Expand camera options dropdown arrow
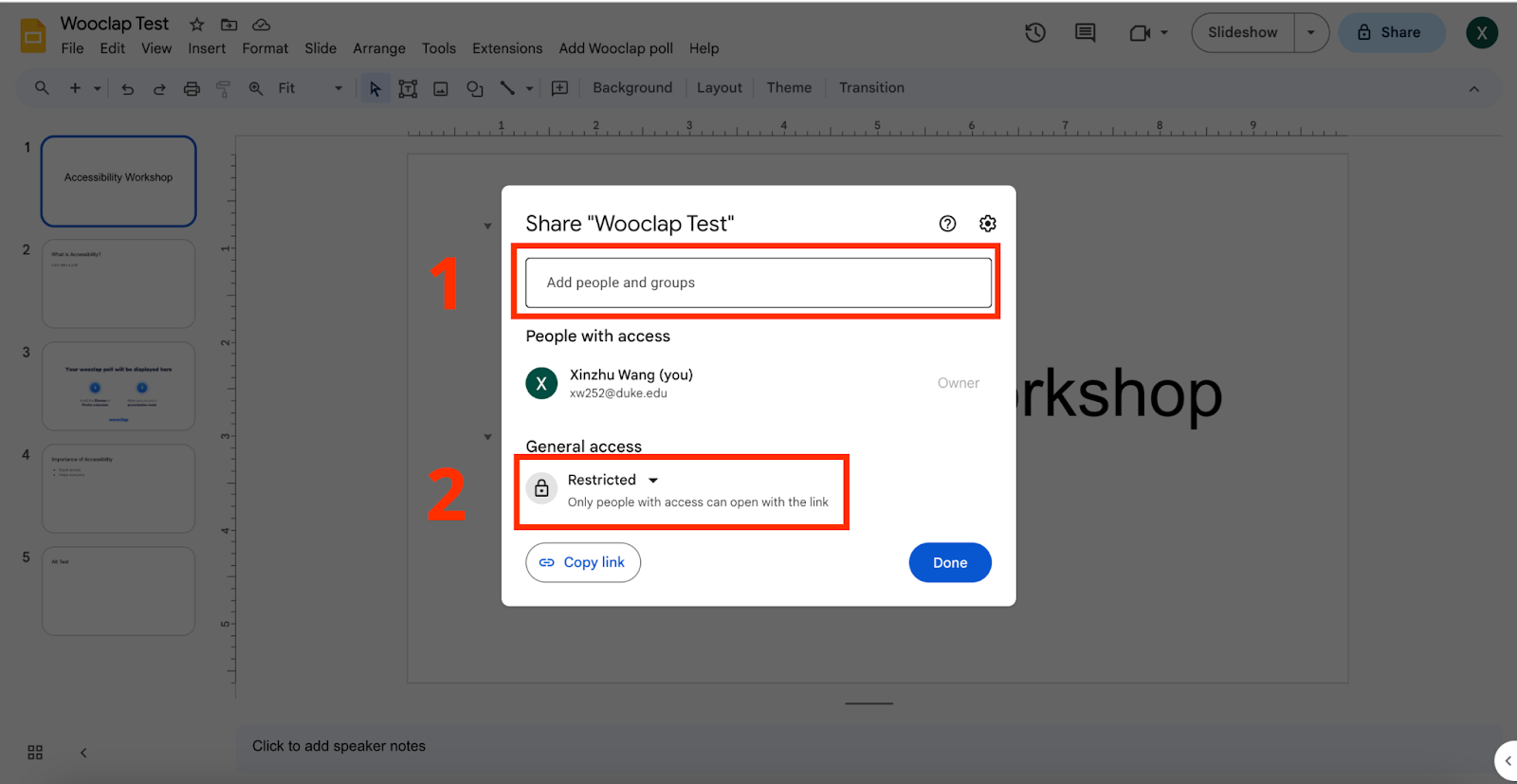Viewport: 1517px width, 784px height. click(x=1164, y=32)
